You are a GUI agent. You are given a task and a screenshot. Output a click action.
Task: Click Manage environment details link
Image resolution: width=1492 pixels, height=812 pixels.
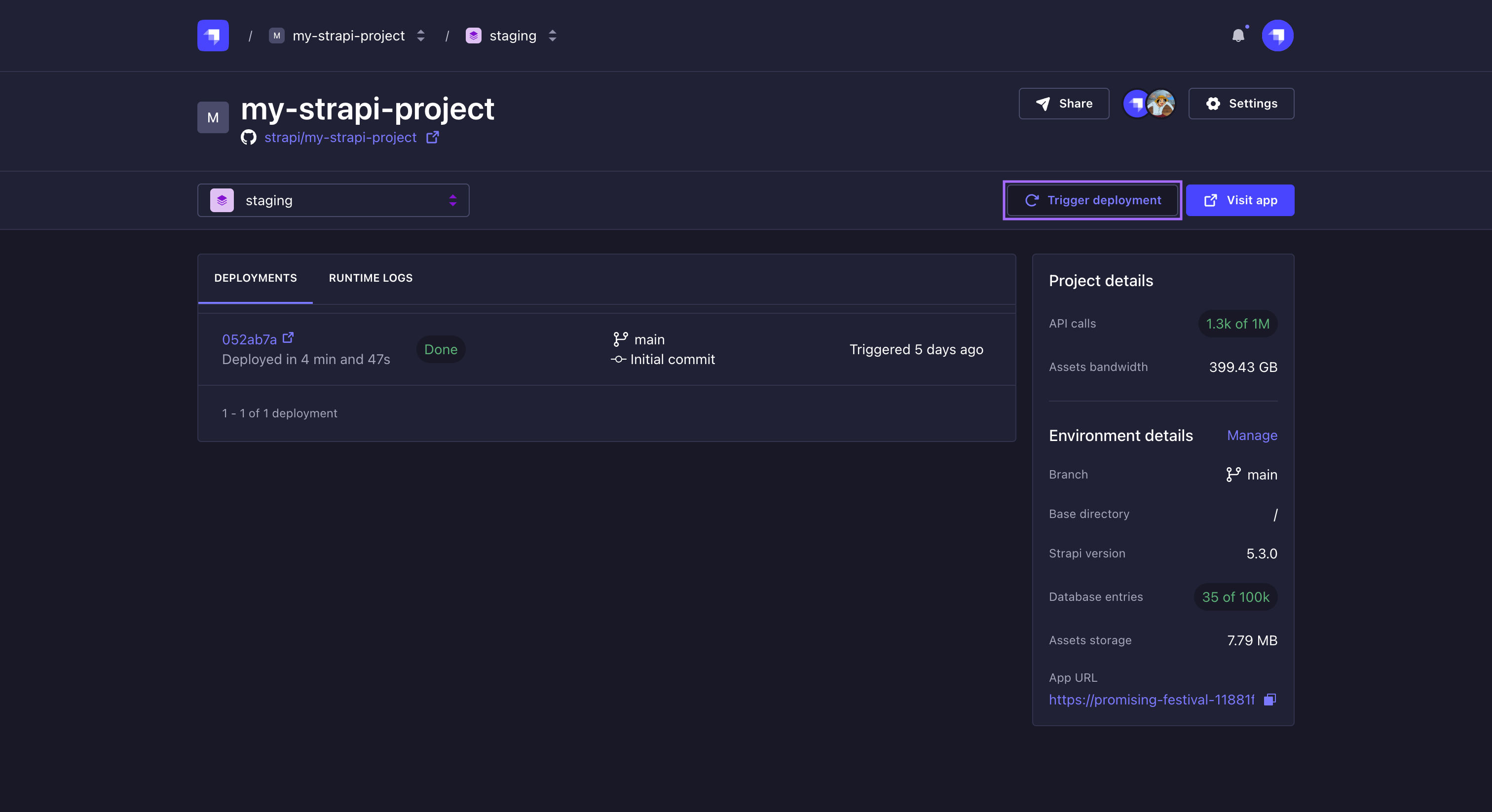[x=1252, y=435]
